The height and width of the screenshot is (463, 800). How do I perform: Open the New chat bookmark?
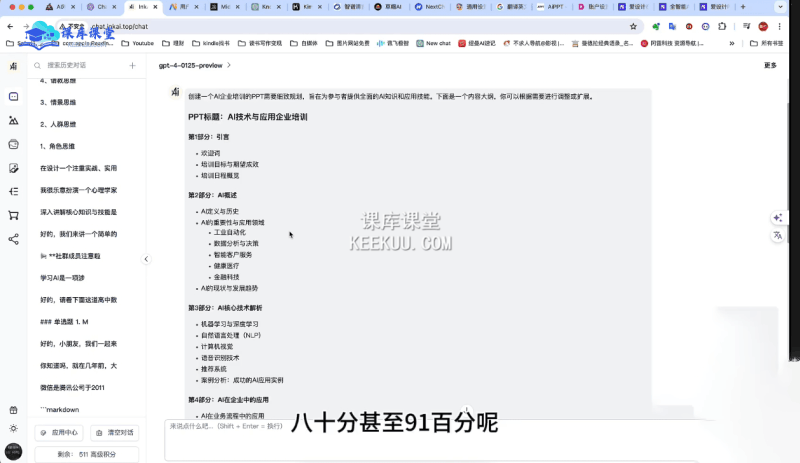coord(434,43)
